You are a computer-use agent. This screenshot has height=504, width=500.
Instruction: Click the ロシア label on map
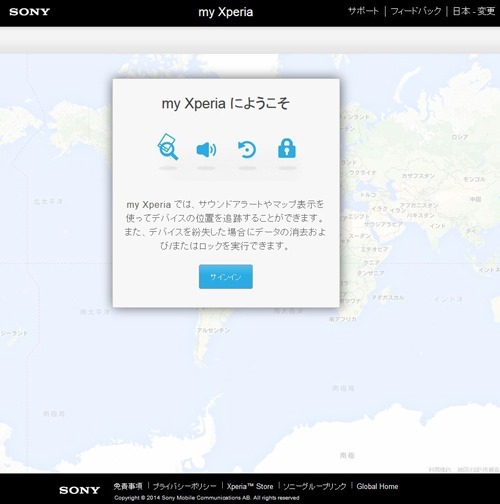460,137
